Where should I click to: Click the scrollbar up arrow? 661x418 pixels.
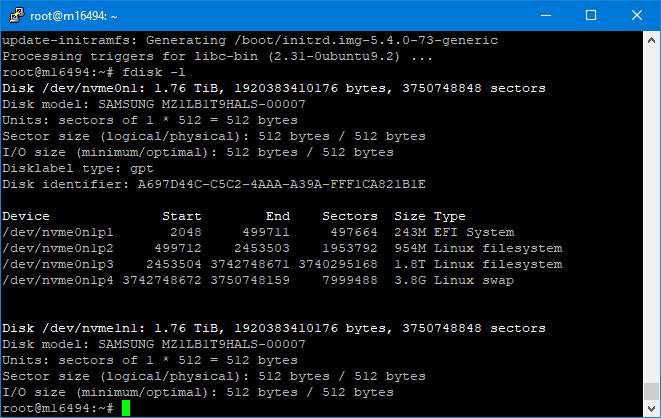pyautogui.click(x=651, y=40)
